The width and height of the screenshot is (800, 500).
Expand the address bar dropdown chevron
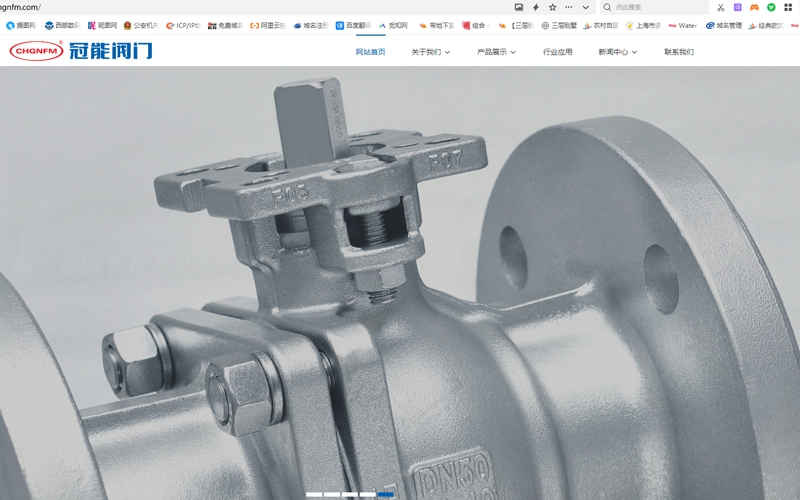tap(585, 7)
